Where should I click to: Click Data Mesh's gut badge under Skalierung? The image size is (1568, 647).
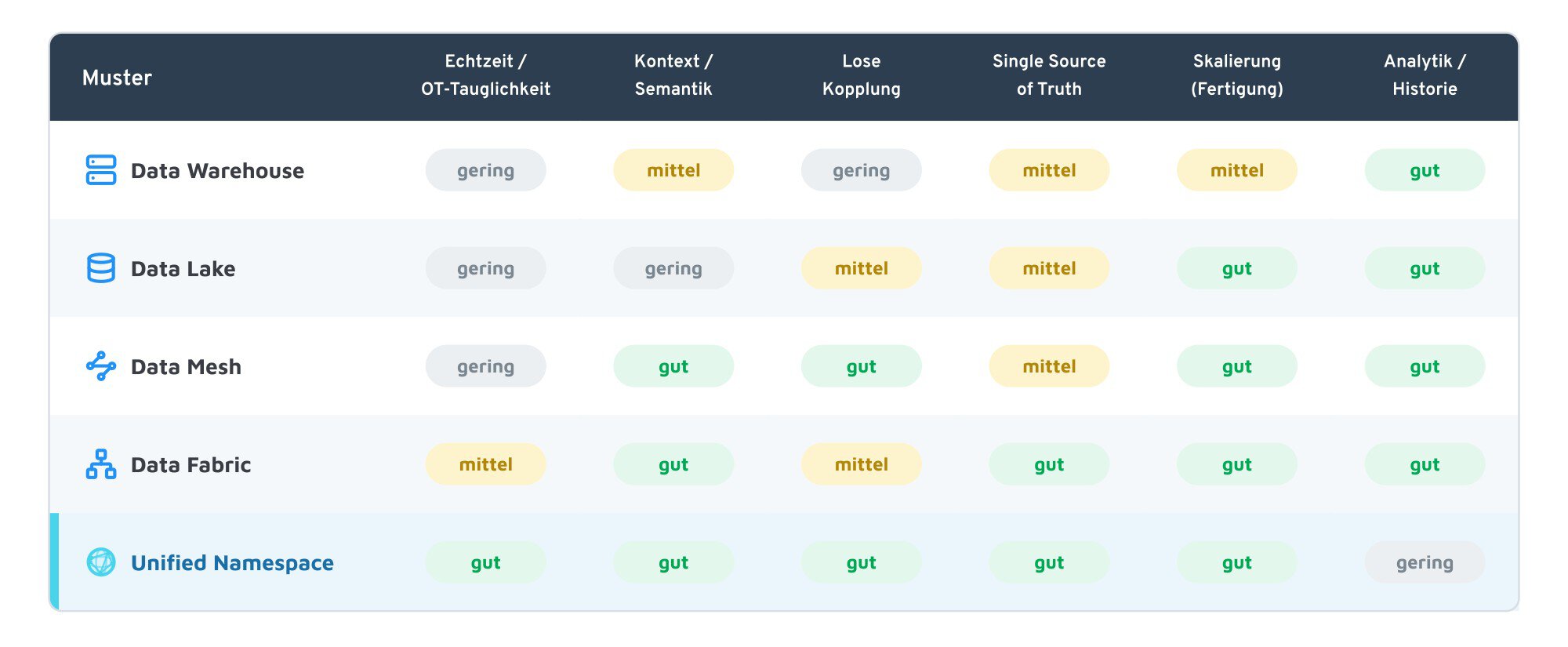click(1237, 366)
